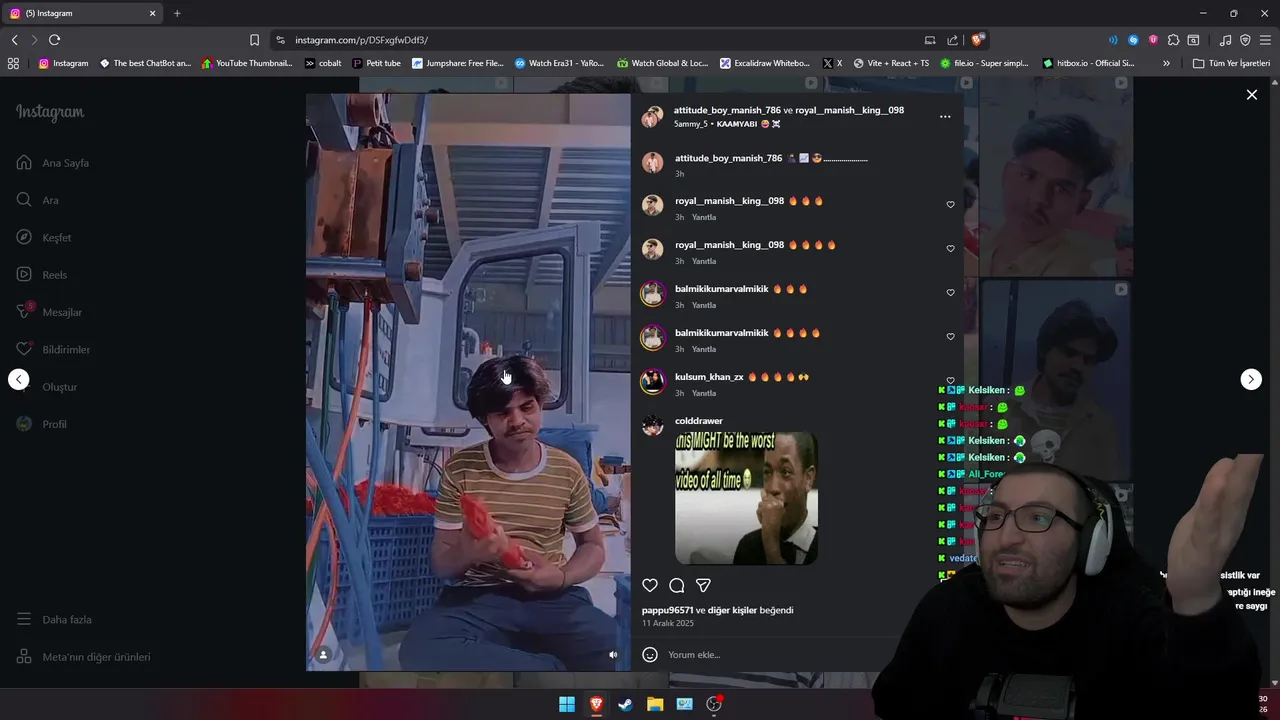Like the Instagram post with heart icon
Image resolution: width=1280 pixels, height=720 pixels.
click(x=650, y=585)
